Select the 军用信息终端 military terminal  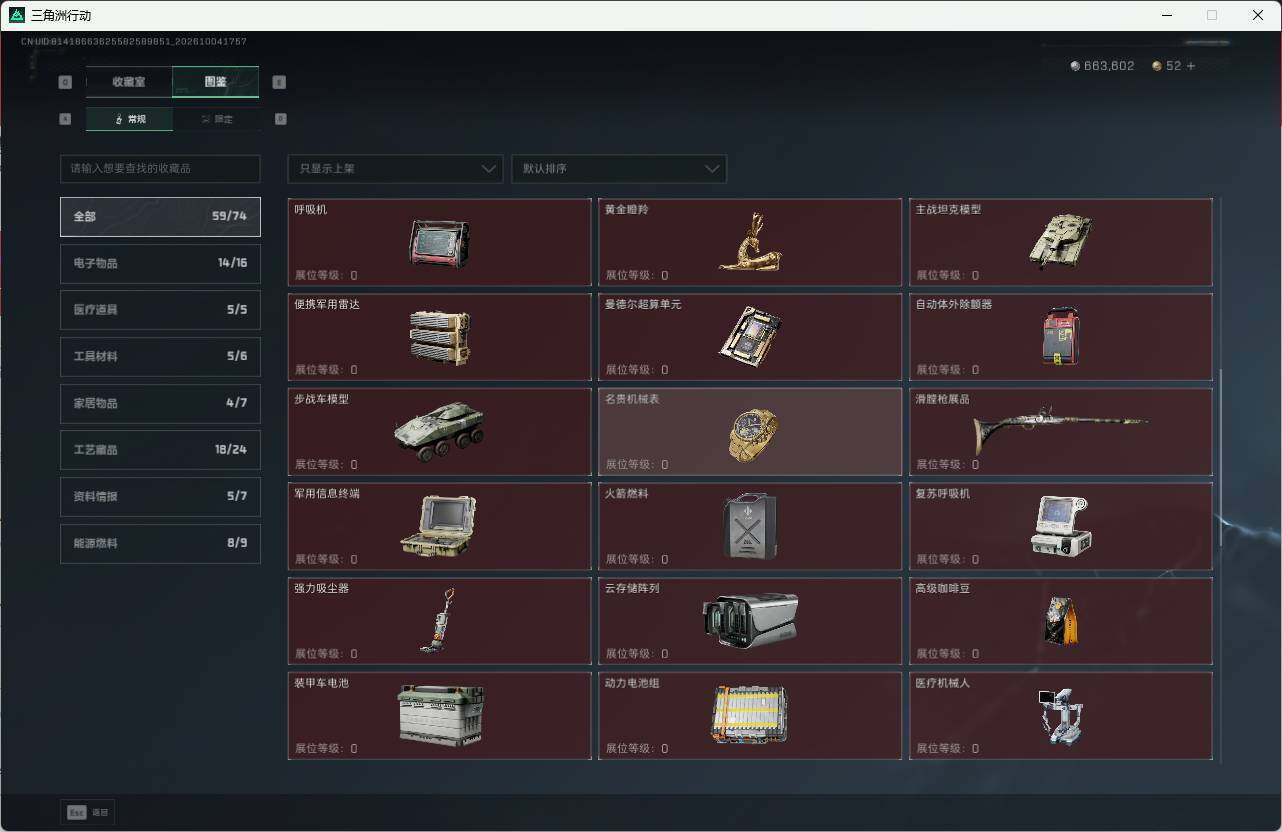tap(439, 526)
